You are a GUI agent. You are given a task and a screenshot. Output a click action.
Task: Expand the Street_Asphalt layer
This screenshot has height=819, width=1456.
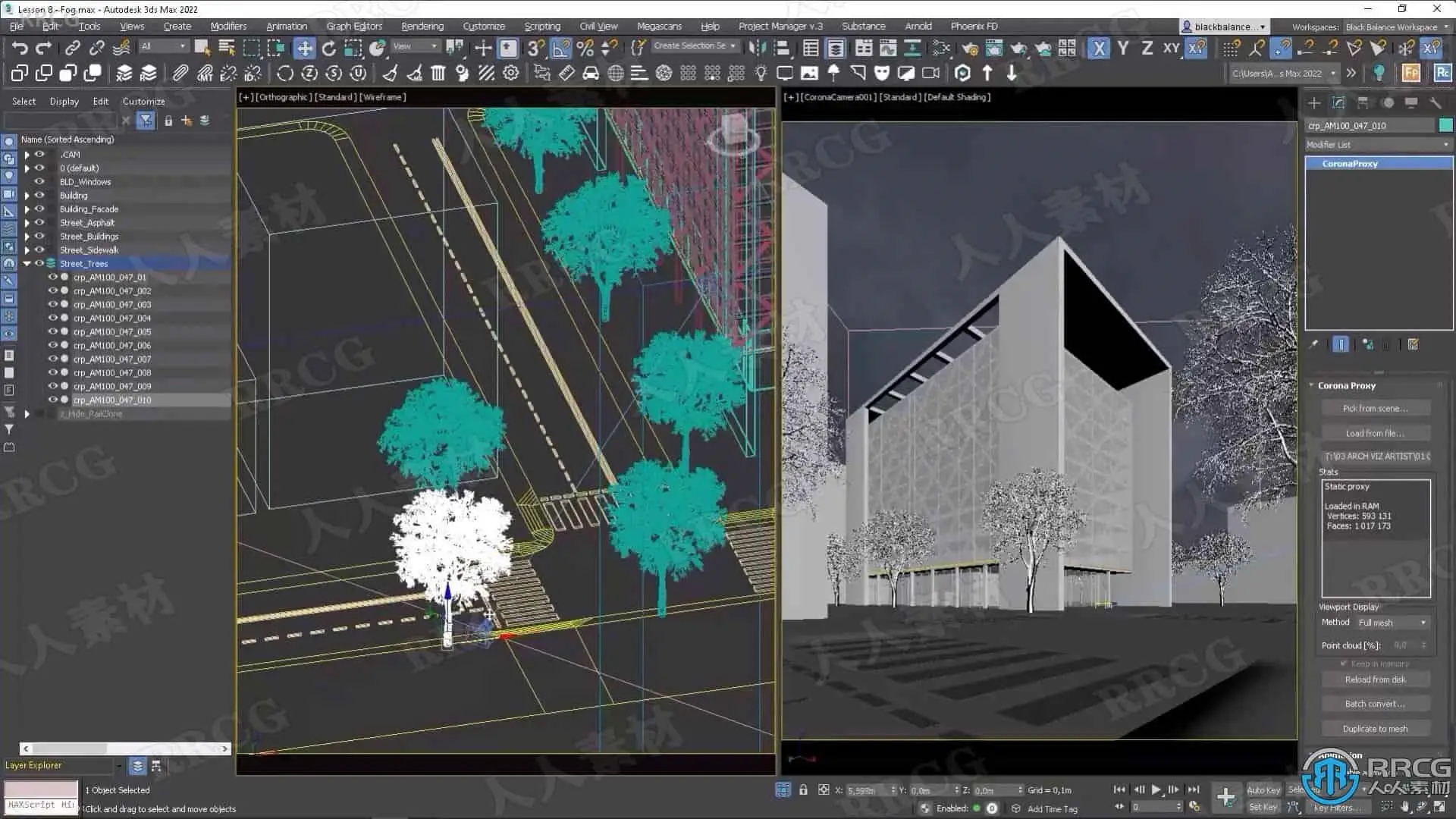coord(27,222)
